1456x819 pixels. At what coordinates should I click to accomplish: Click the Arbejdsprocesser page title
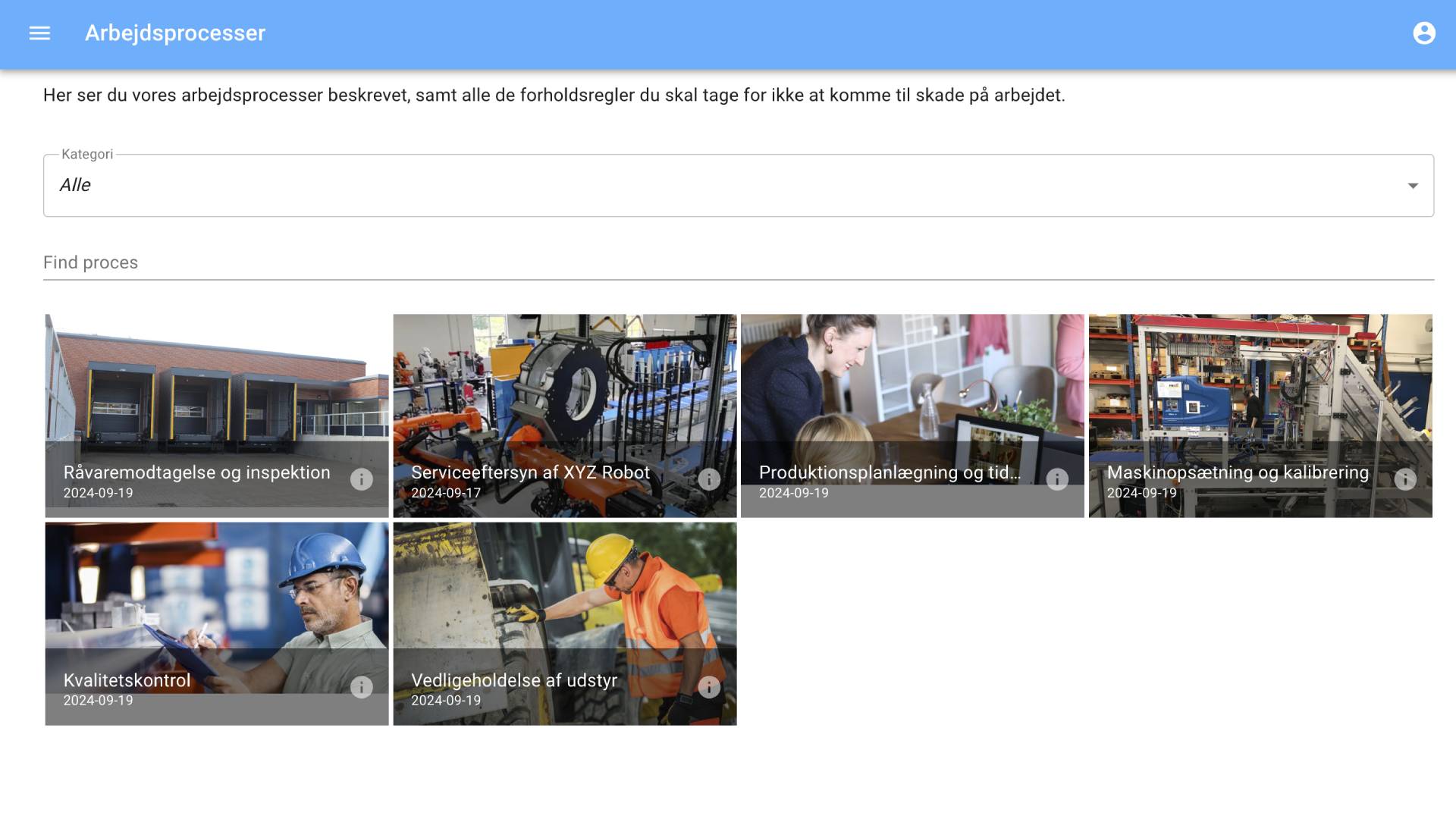(175, 33)
